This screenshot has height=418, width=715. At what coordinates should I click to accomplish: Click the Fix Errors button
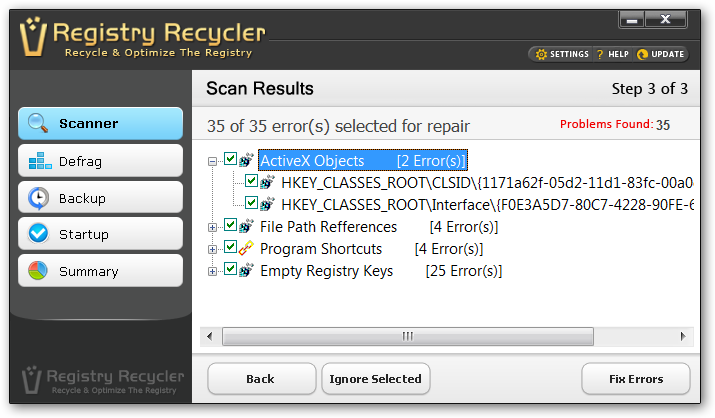(x=636, y=379)
